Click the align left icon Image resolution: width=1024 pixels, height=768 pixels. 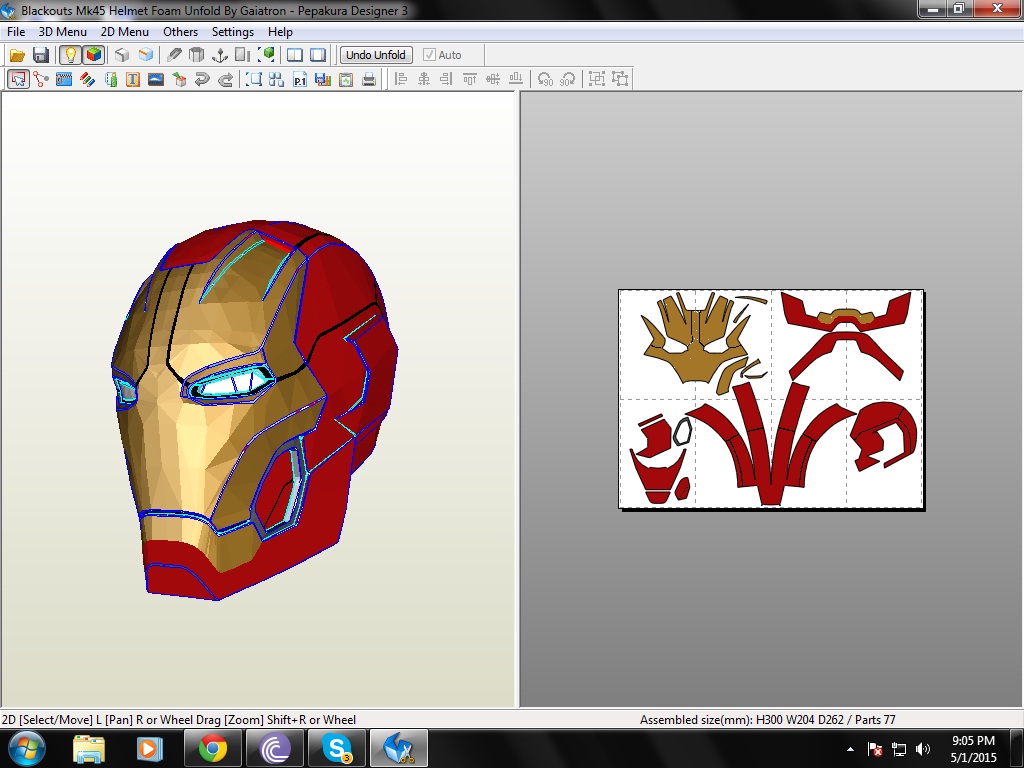[401, 80]
